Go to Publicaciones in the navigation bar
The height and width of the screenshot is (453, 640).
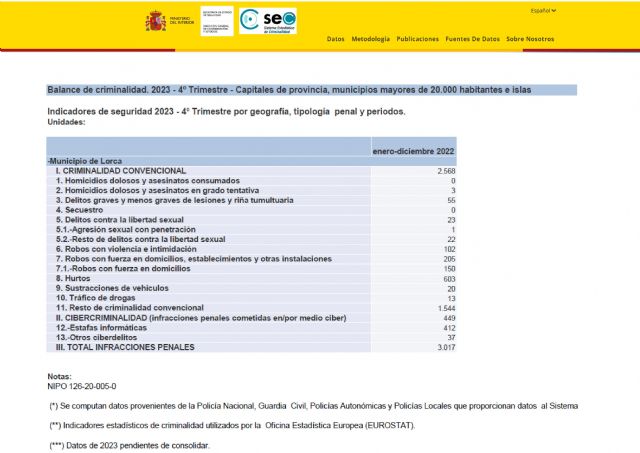click(x=417, y=39)
